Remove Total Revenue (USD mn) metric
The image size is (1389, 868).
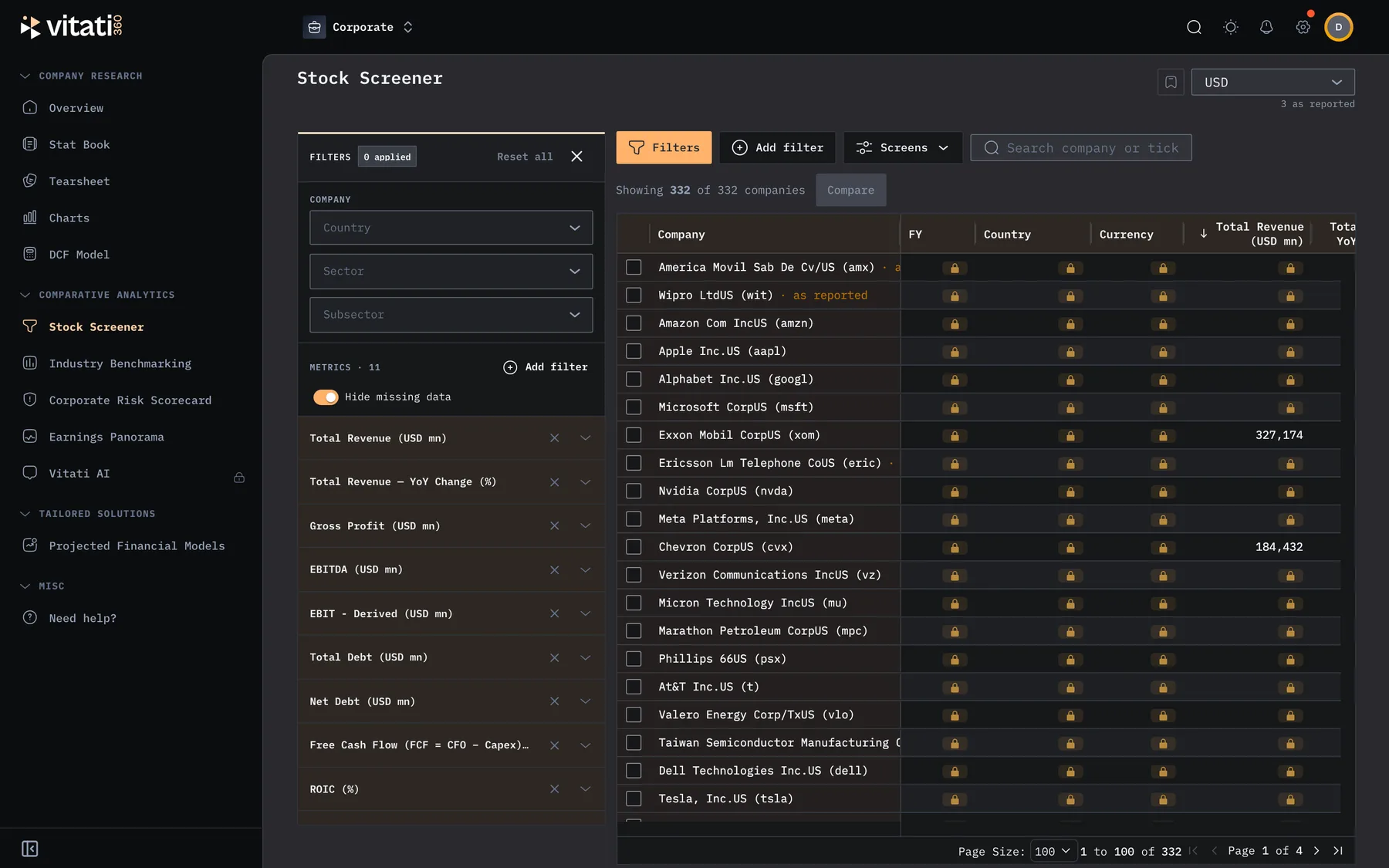pyautogui.click(x=554, y=438)
